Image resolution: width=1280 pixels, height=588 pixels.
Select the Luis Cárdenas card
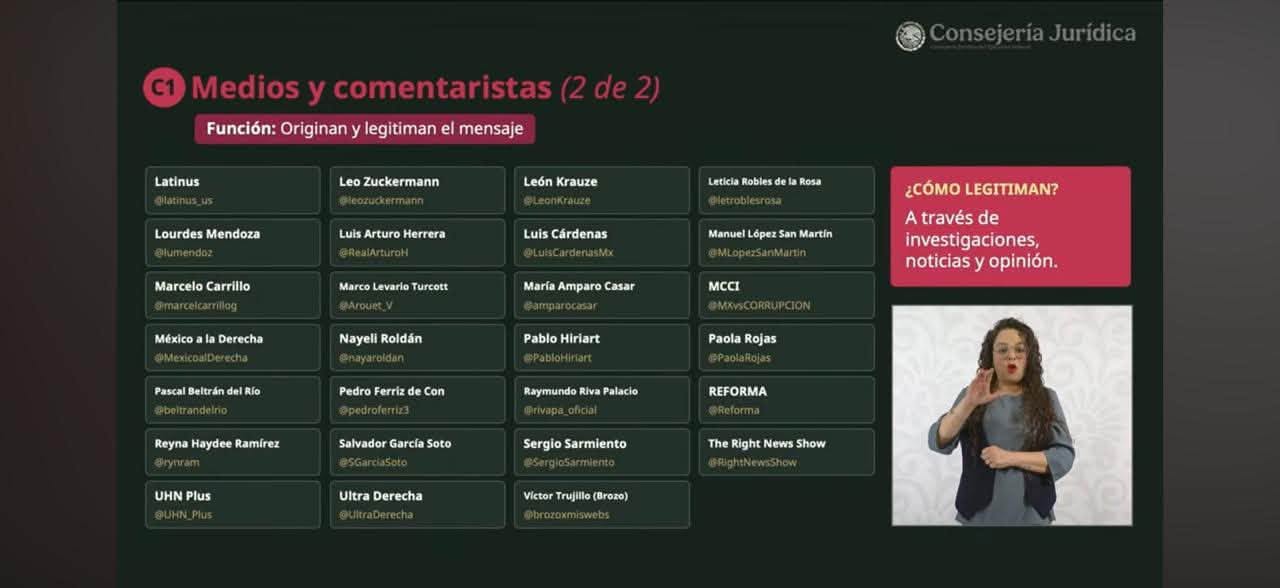(602, 243)
